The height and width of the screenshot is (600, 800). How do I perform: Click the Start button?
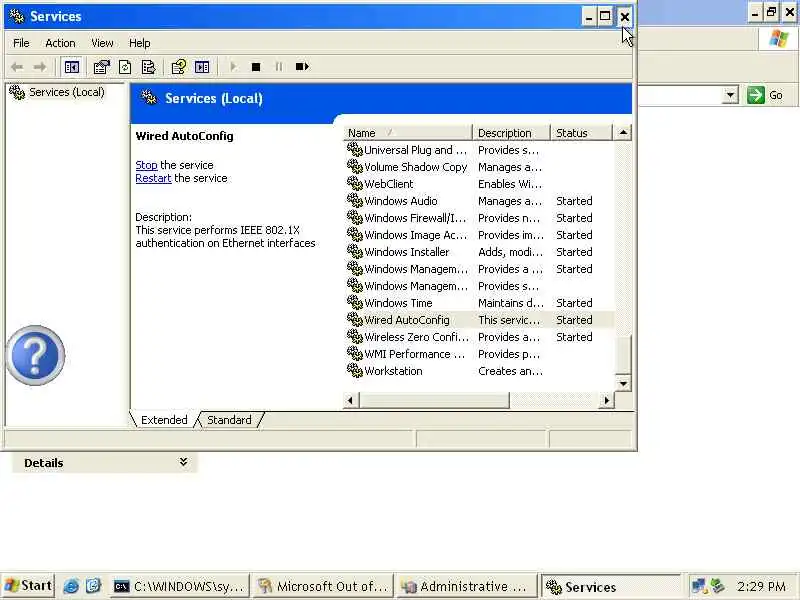(28, 586)
